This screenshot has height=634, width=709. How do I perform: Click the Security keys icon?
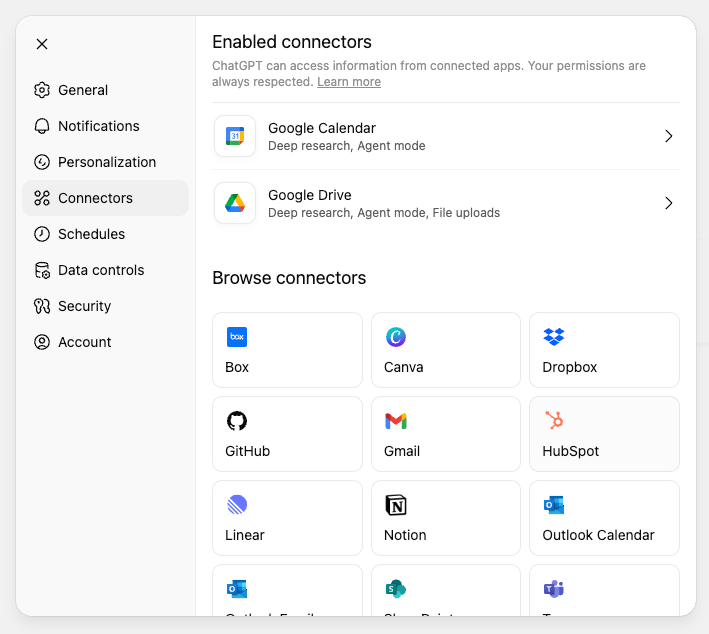click(x=42, y=306)
